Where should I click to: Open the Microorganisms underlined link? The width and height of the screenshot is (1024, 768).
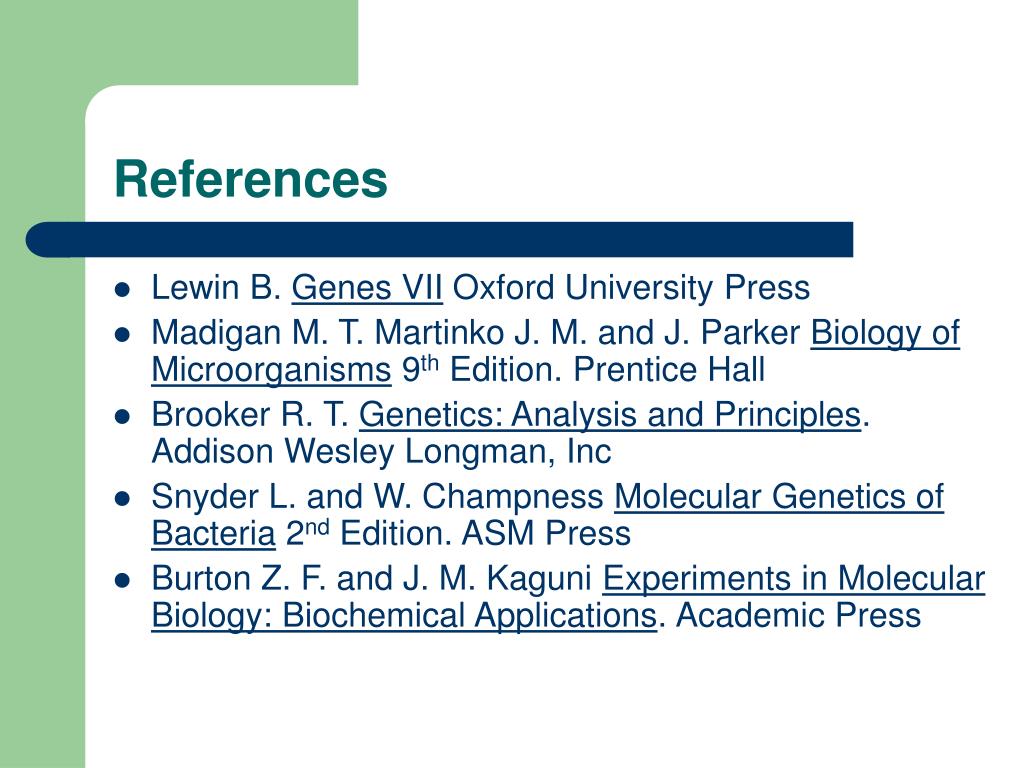(271, 371)
